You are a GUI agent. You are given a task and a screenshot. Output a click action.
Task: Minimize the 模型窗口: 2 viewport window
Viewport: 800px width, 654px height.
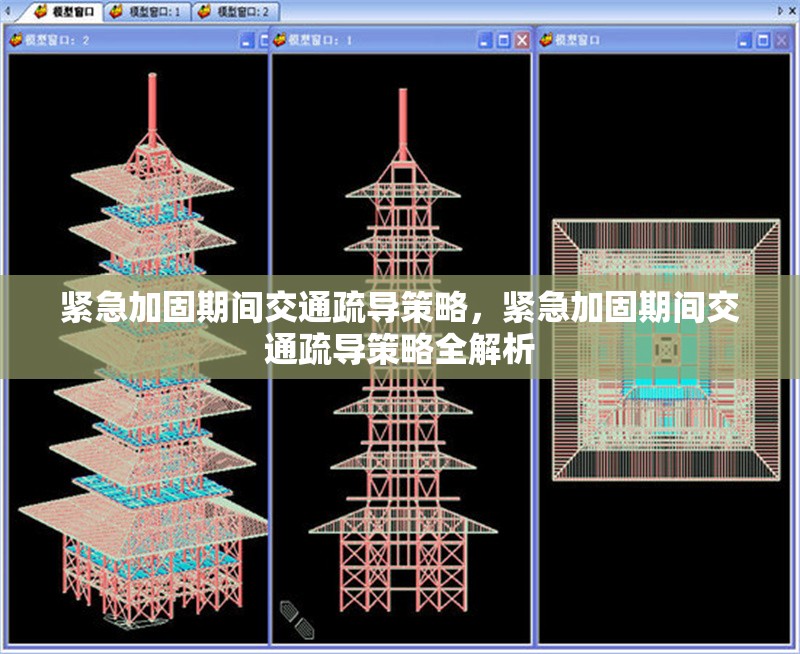pyautogui.click(x=246, y=39)
